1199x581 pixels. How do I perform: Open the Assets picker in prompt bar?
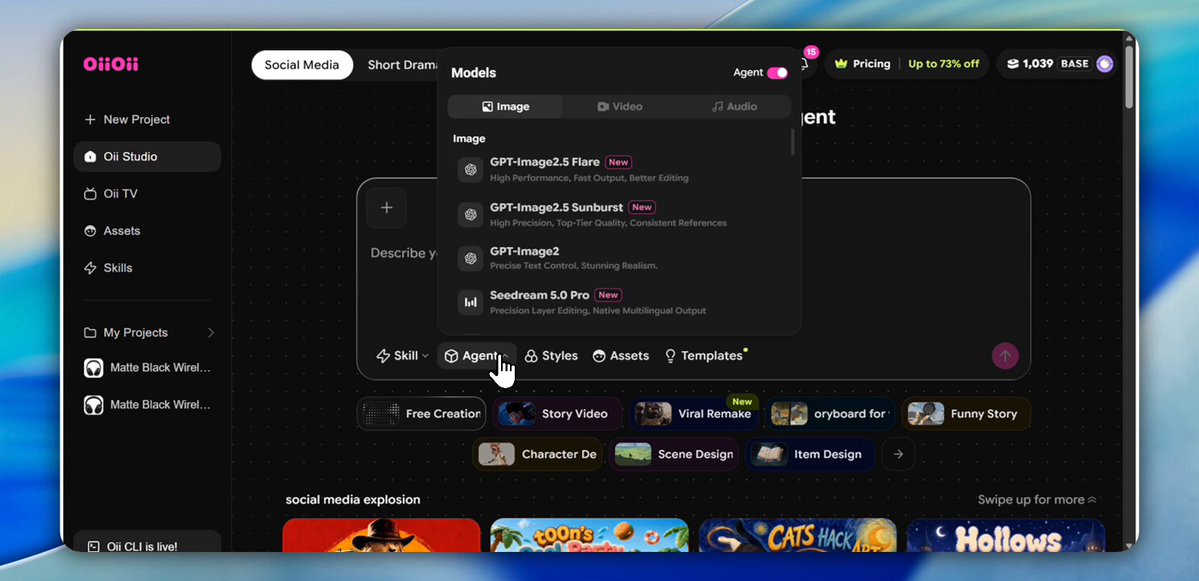click(621, 355)
